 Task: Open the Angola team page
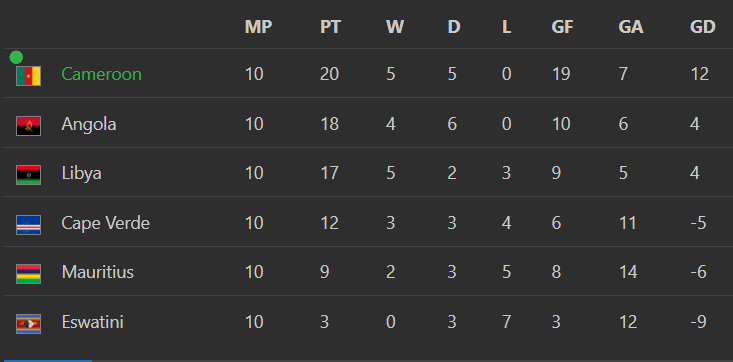coord(89,124)
